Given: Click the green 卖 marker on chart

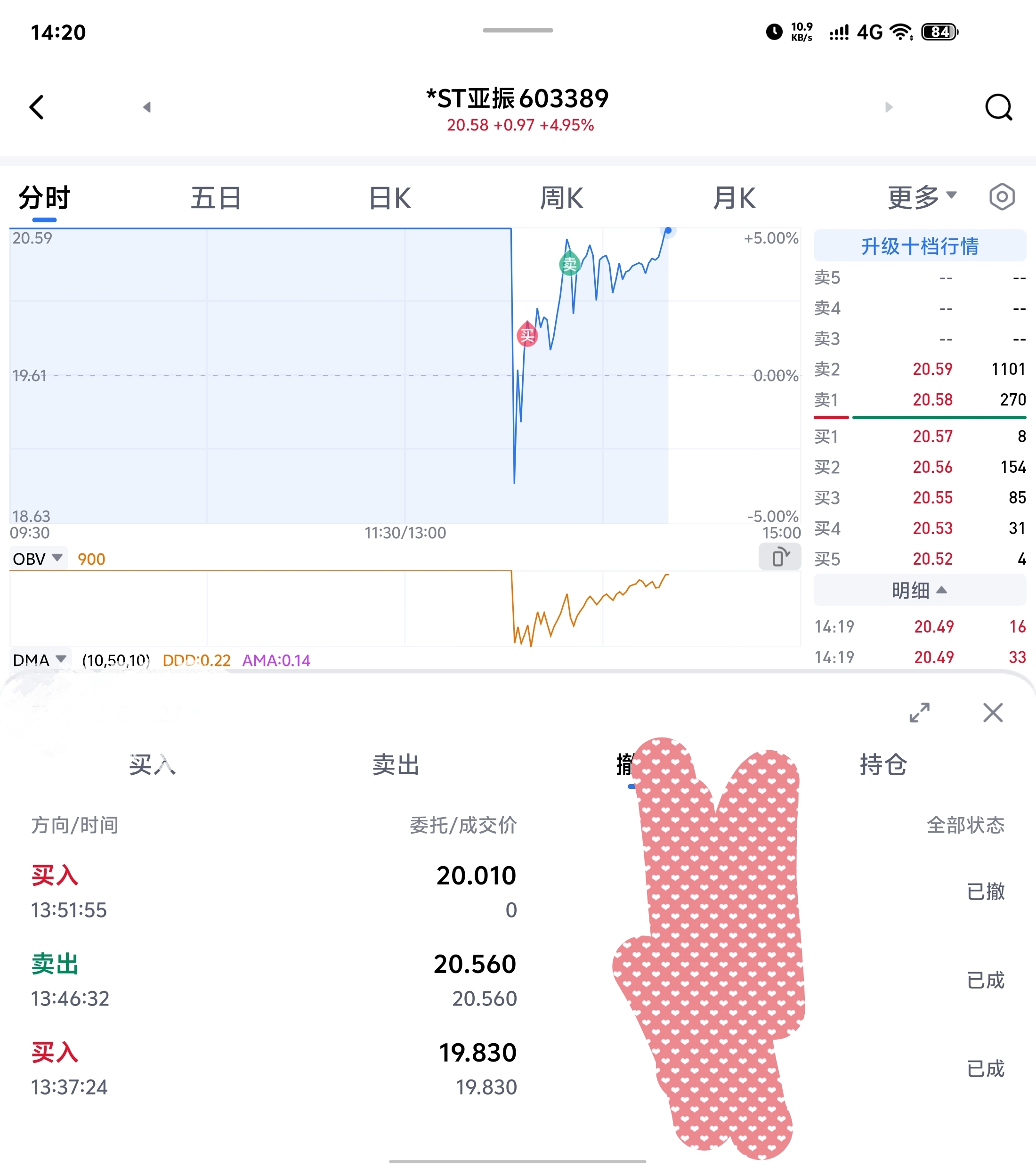Looking at the screenshot, I should pos(569,263).
